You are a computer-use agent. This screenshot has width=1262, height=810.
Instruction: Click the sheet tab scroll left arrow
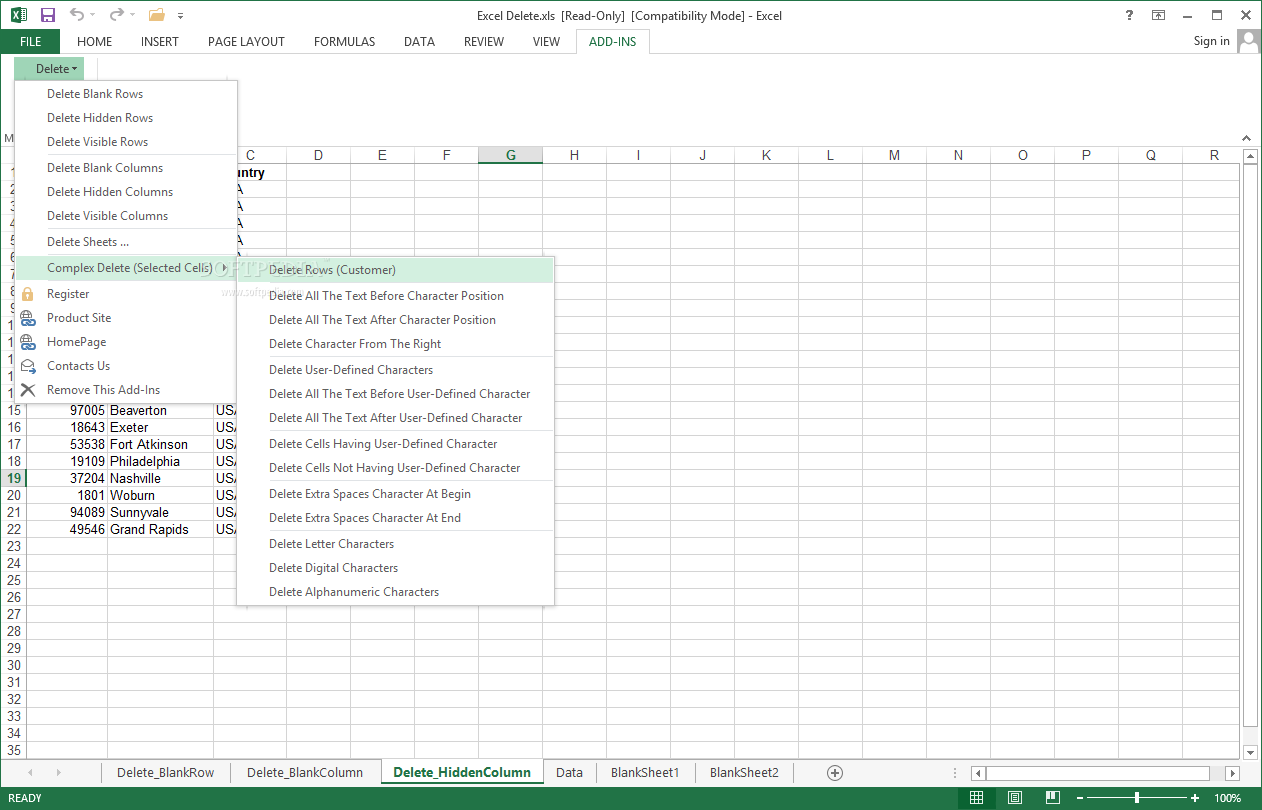(x=30, y=773)
